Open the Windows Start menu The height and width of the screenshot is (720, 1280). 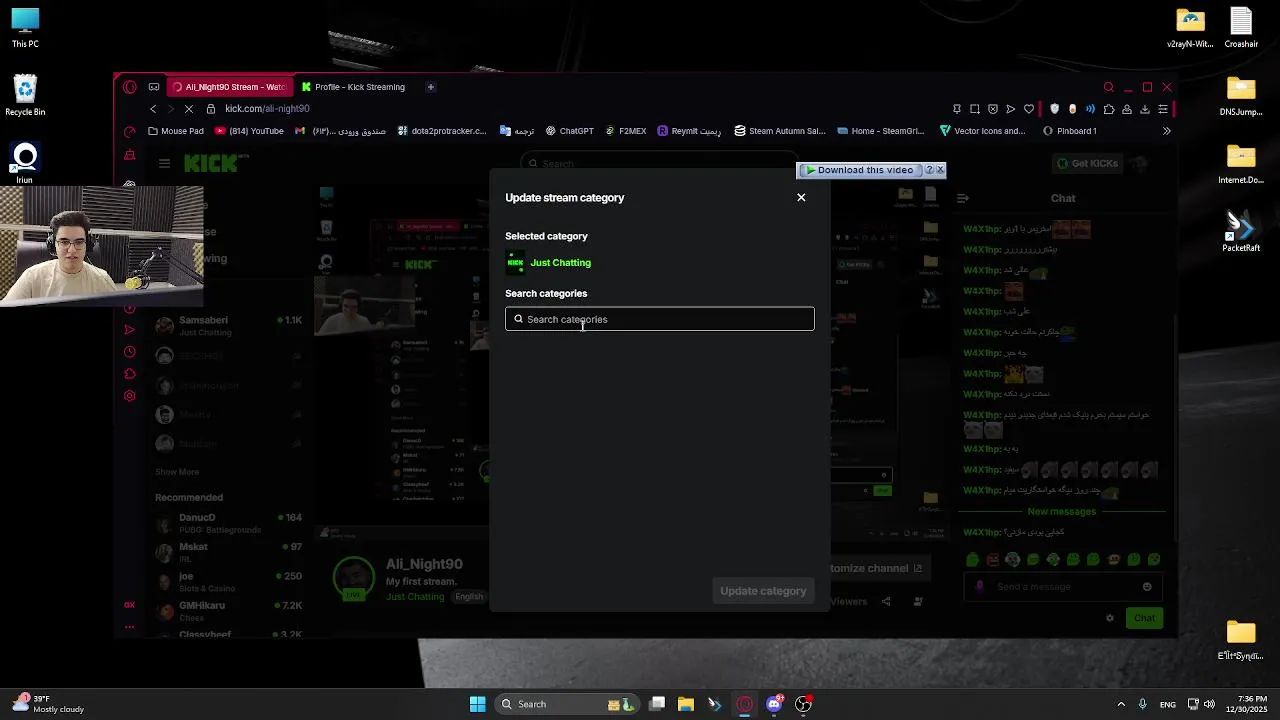pos(478,704)
